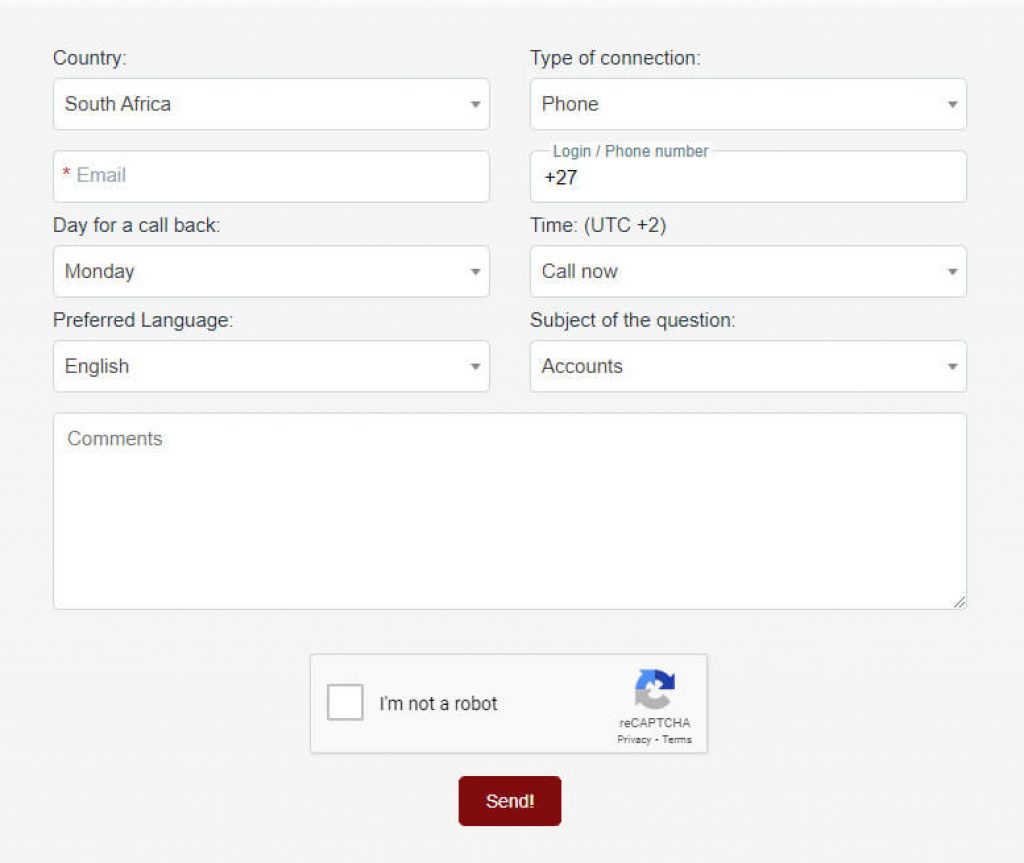Screen dimensions: 1024x863
Task: Expand the Time dropdown showing Call now
Action: 747,272
